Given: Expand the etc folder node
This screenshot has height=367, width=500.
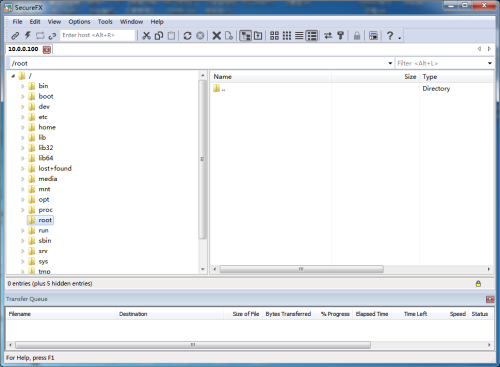Looking at the screenshot, I should (23, 117).
